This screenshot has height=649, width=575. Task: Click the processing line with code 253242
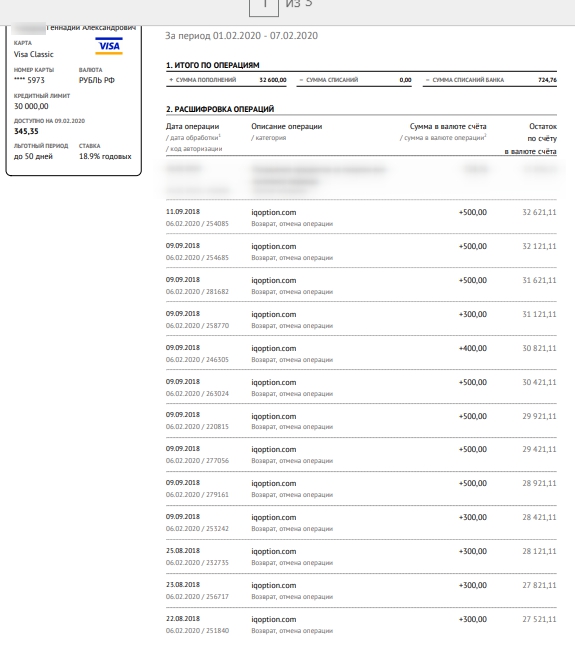click(197, 528)
